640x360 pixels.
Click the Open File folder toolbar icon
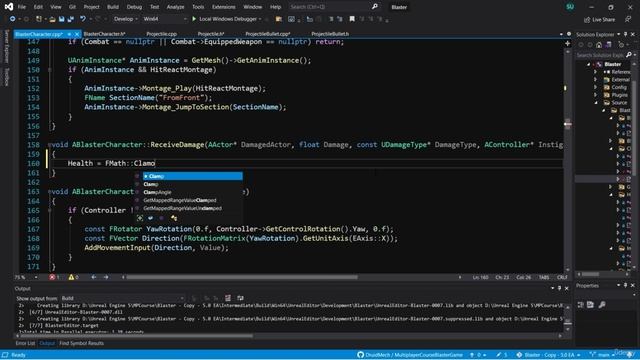click(52, 19)
